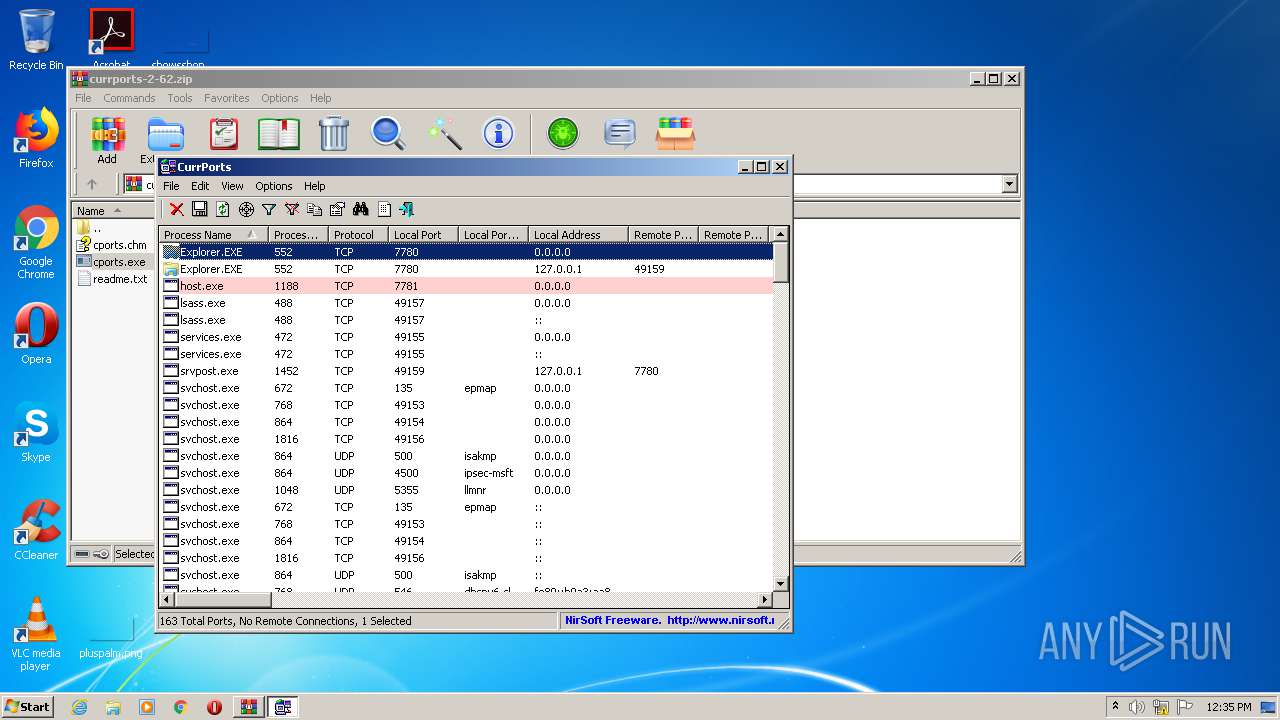Viewport: 1280px width, 720px height.
Task: Refresh the CurrPorts list using the toolbar icon
Action: pyautogui.click(x=222, y=209)
